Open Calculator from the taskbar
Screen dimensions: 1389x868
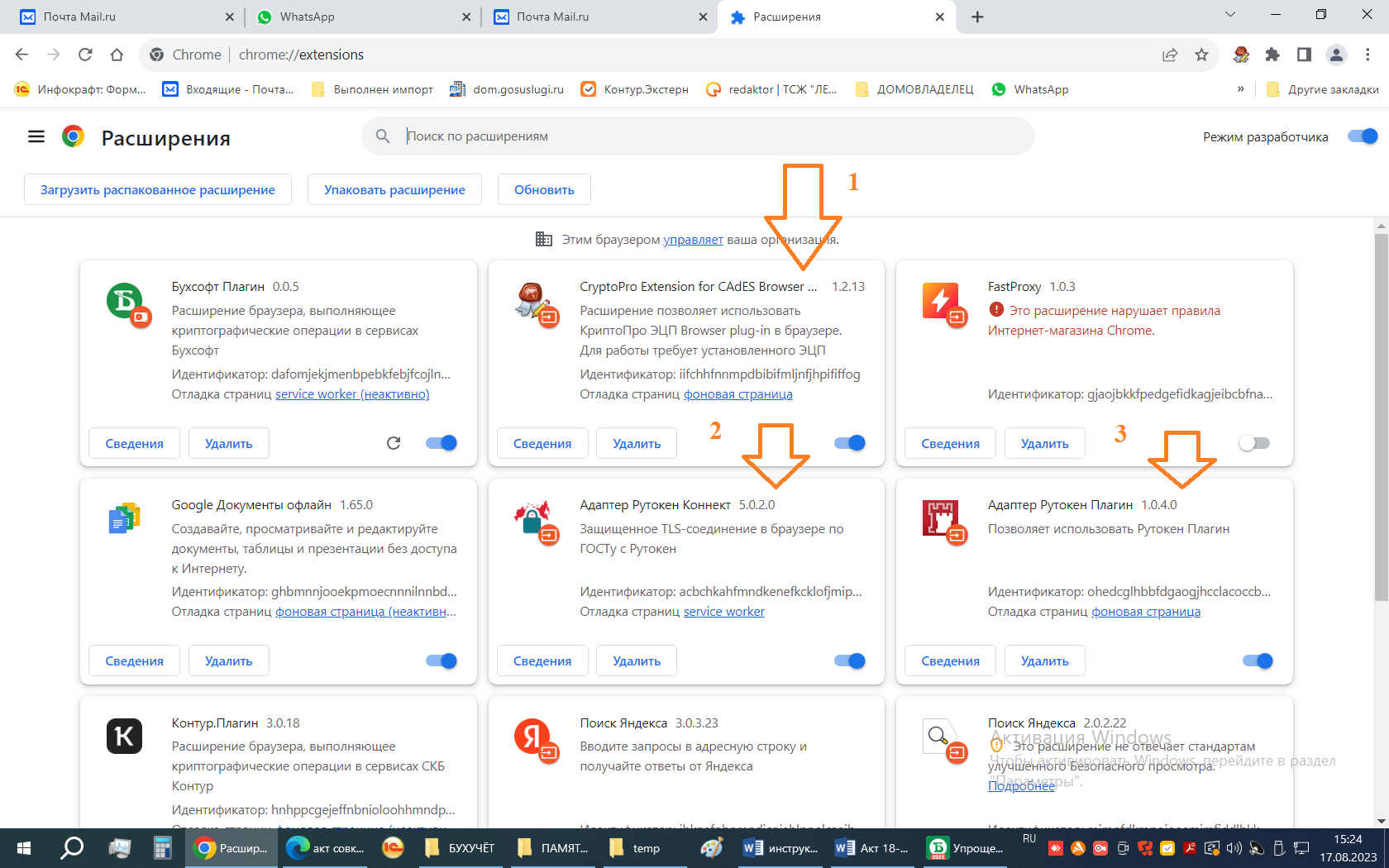[162, 848]
